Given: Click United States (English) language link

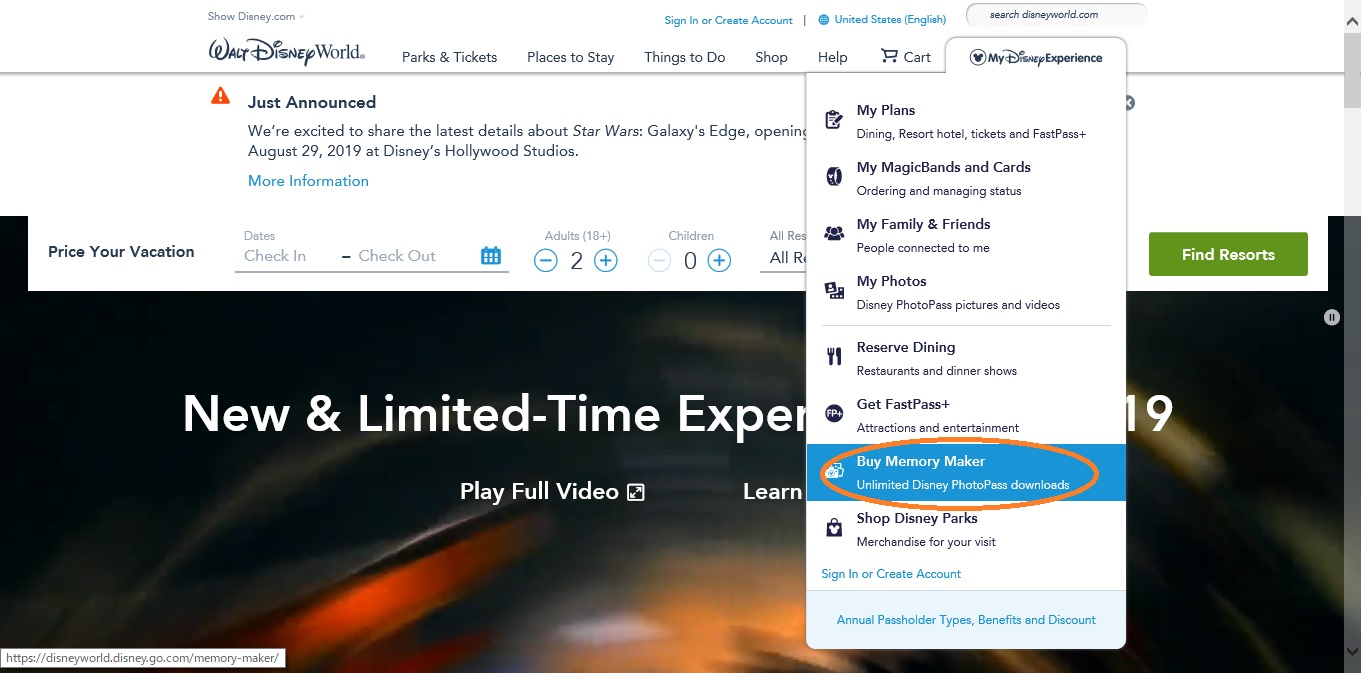Looking at the screenshot, I should (890, 19).
